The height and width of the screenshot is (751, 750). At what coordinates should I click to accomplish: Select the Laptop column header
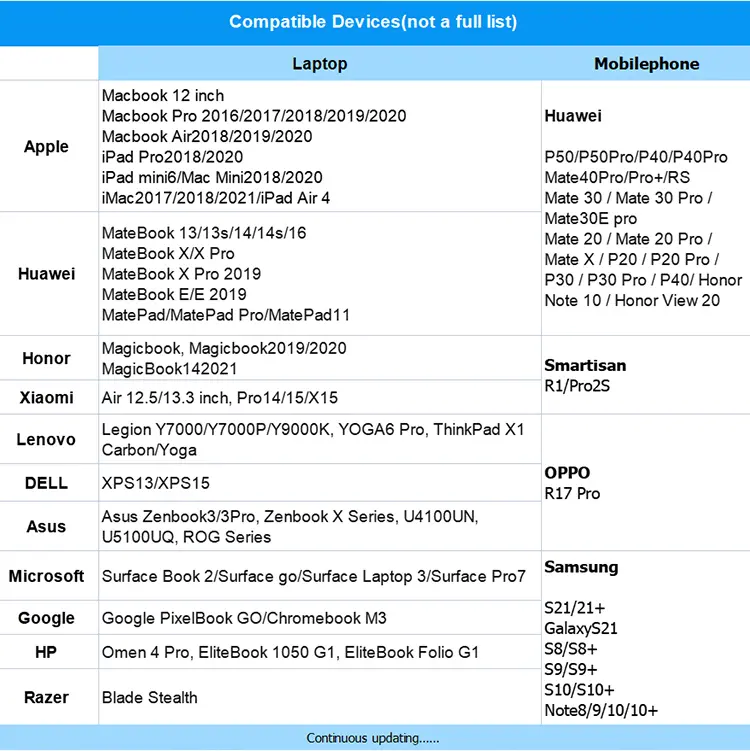point(320,64)
